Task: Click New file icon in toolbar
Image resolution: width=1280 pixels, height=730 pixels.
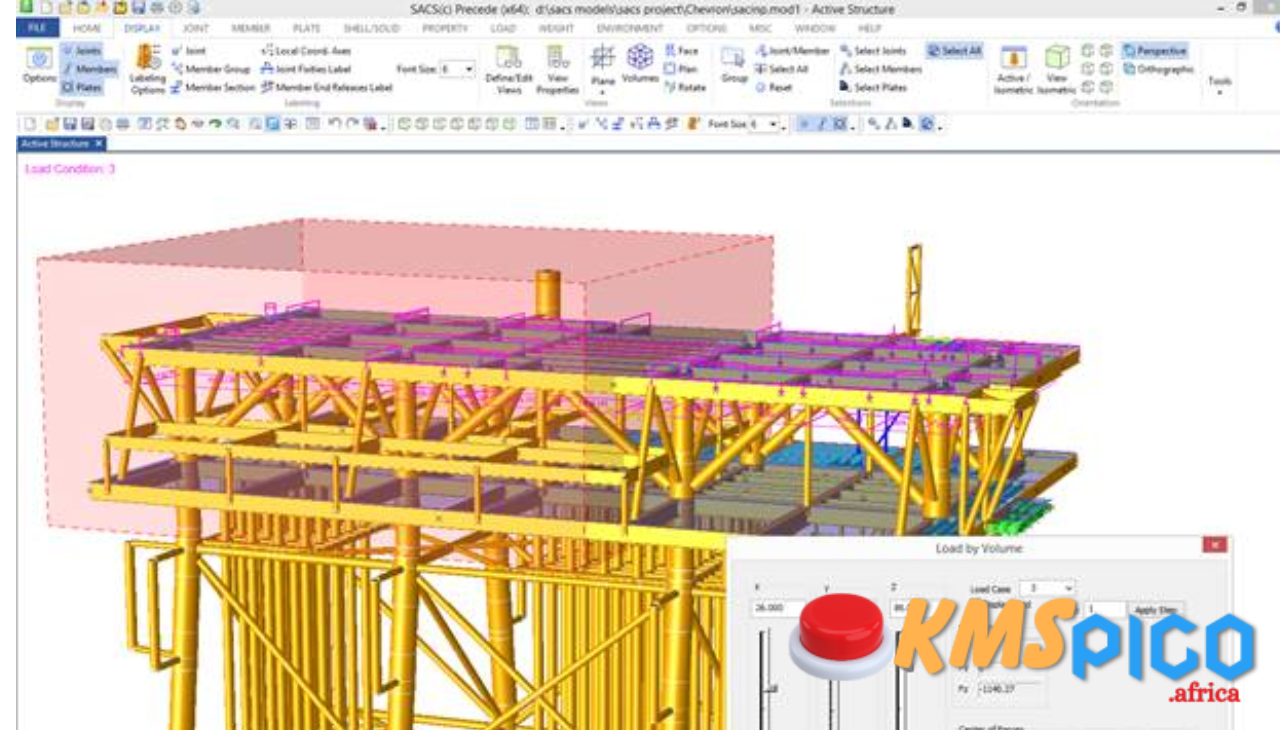Action: [30, 124]
